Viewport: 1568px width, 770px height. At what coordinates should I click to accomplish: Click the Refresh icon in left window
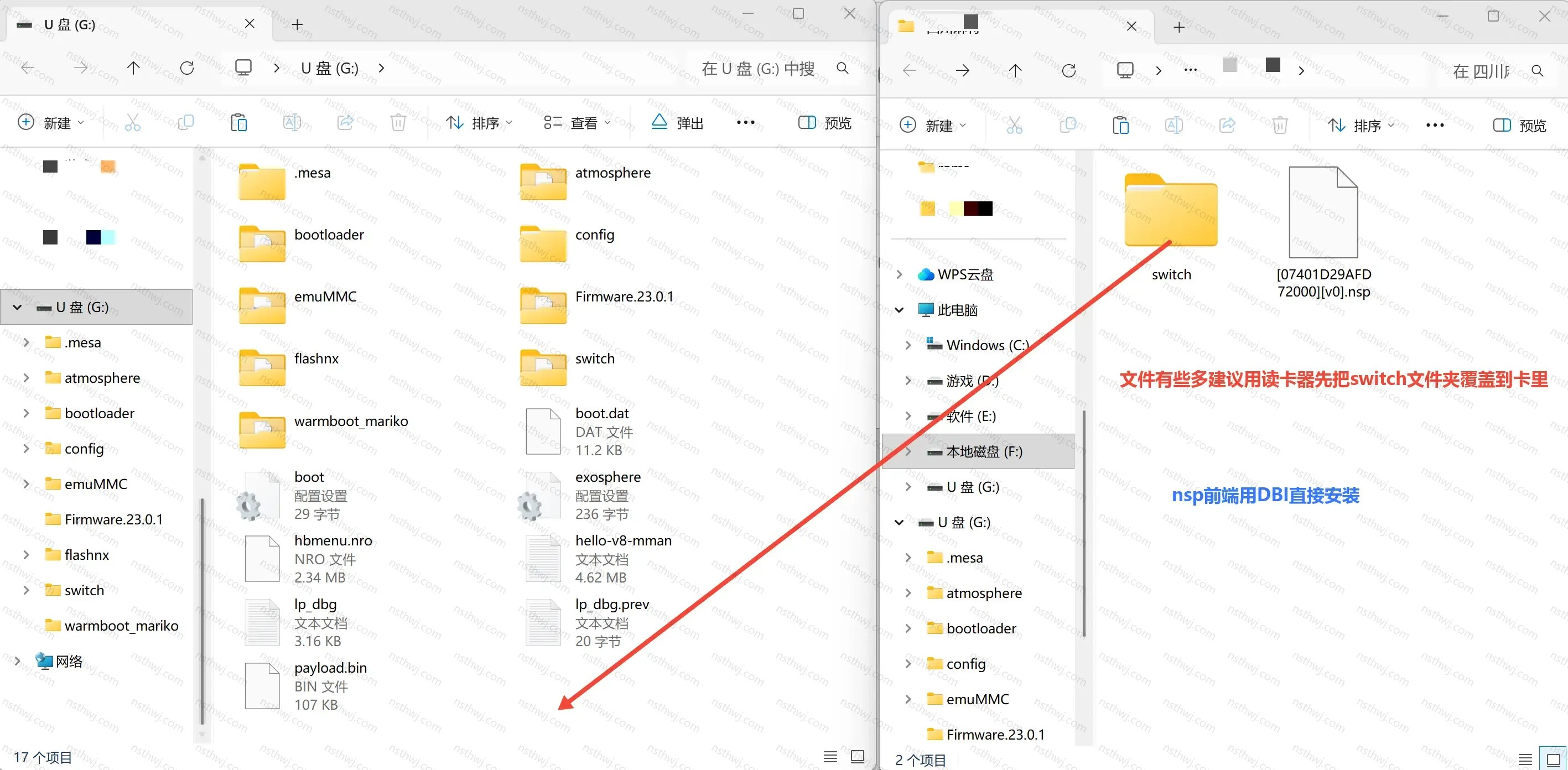click(187, 68)
